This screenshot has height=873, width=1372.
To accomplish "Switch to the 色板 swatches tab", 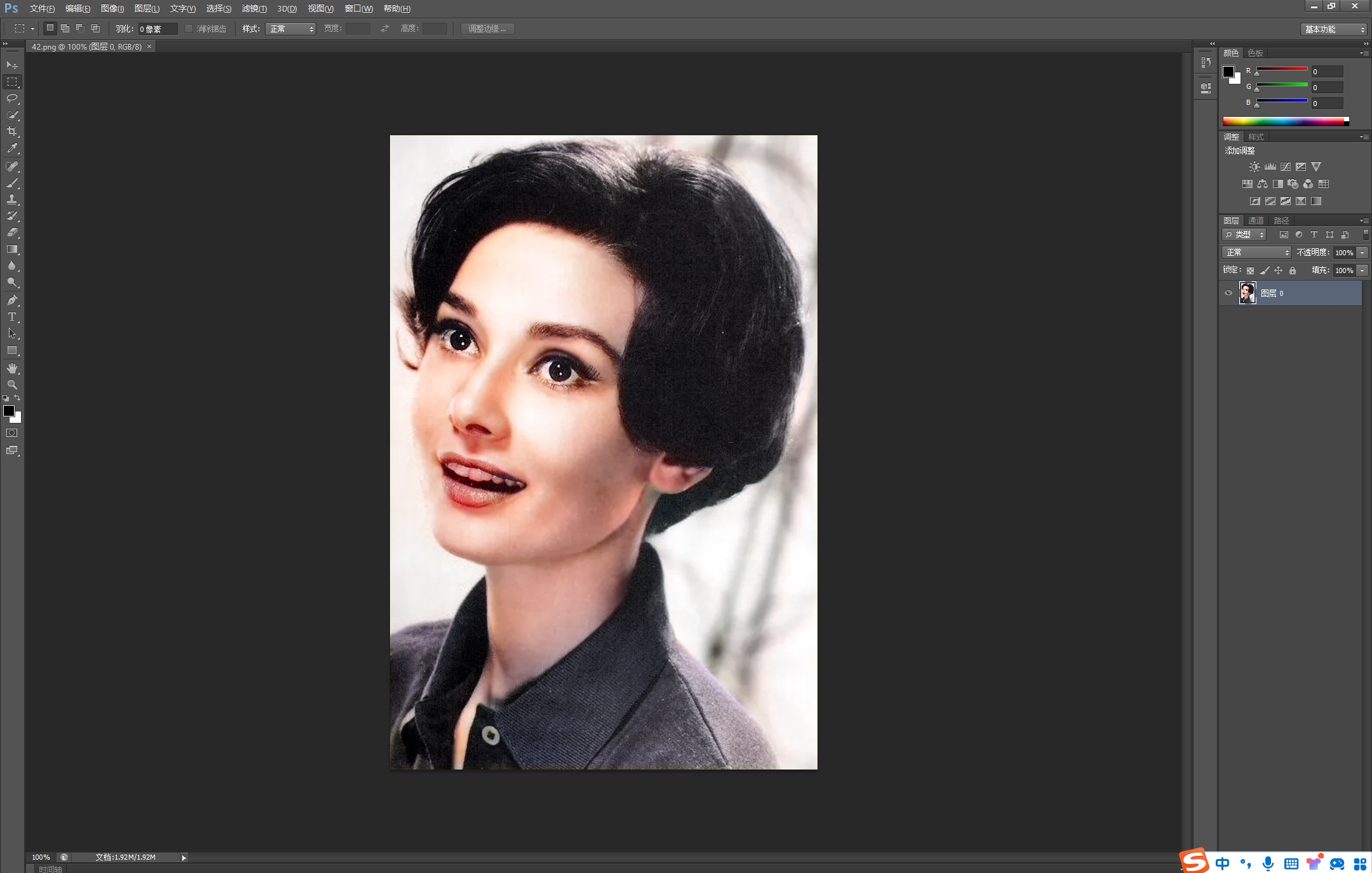I will point(1255,53).
